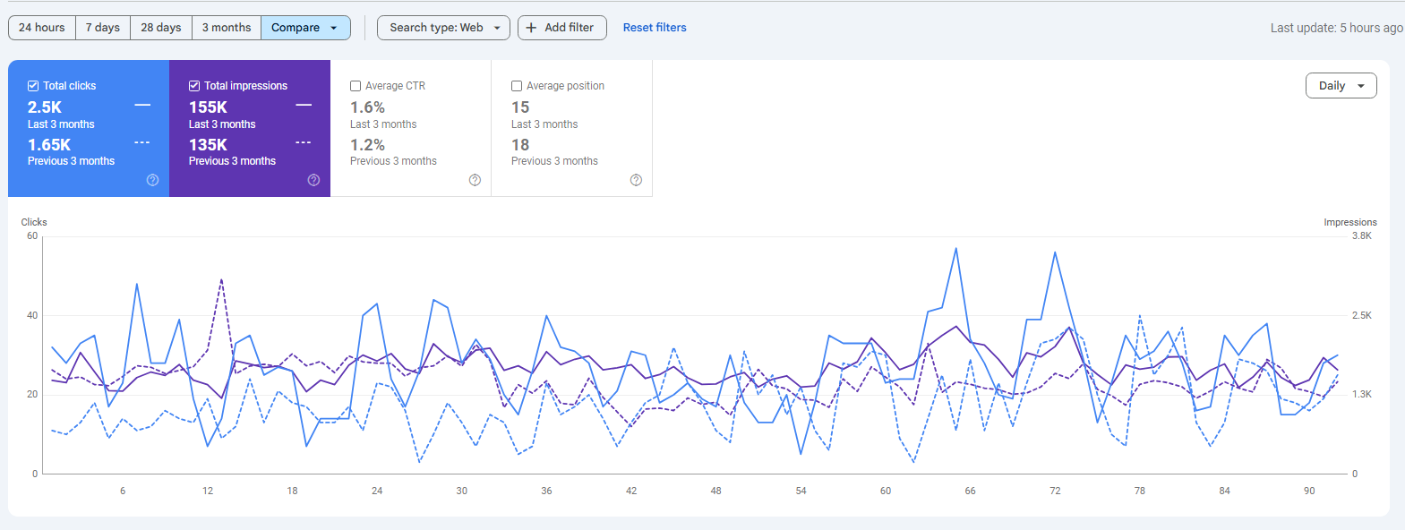The width and height of the screenshot is (1405, 530).
Task: Click the Reset filters link
Action: 654,28
